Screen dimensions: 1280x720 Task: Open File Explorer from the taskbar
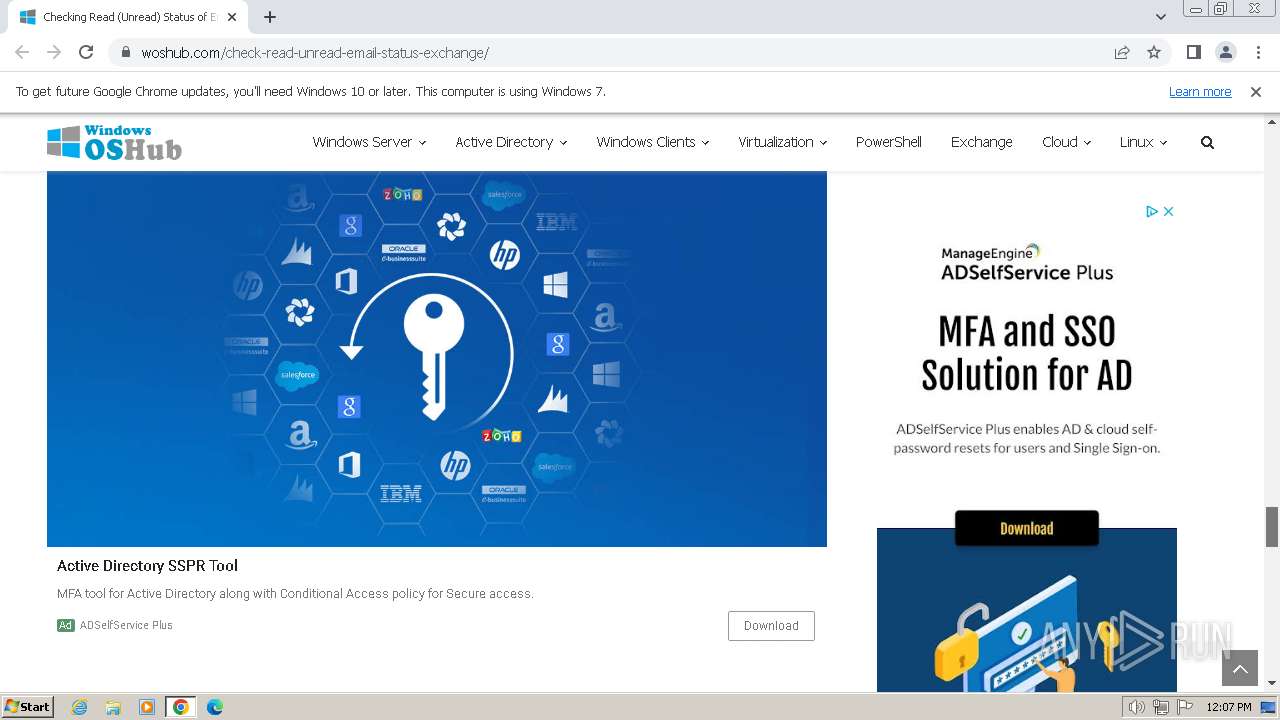113,707
